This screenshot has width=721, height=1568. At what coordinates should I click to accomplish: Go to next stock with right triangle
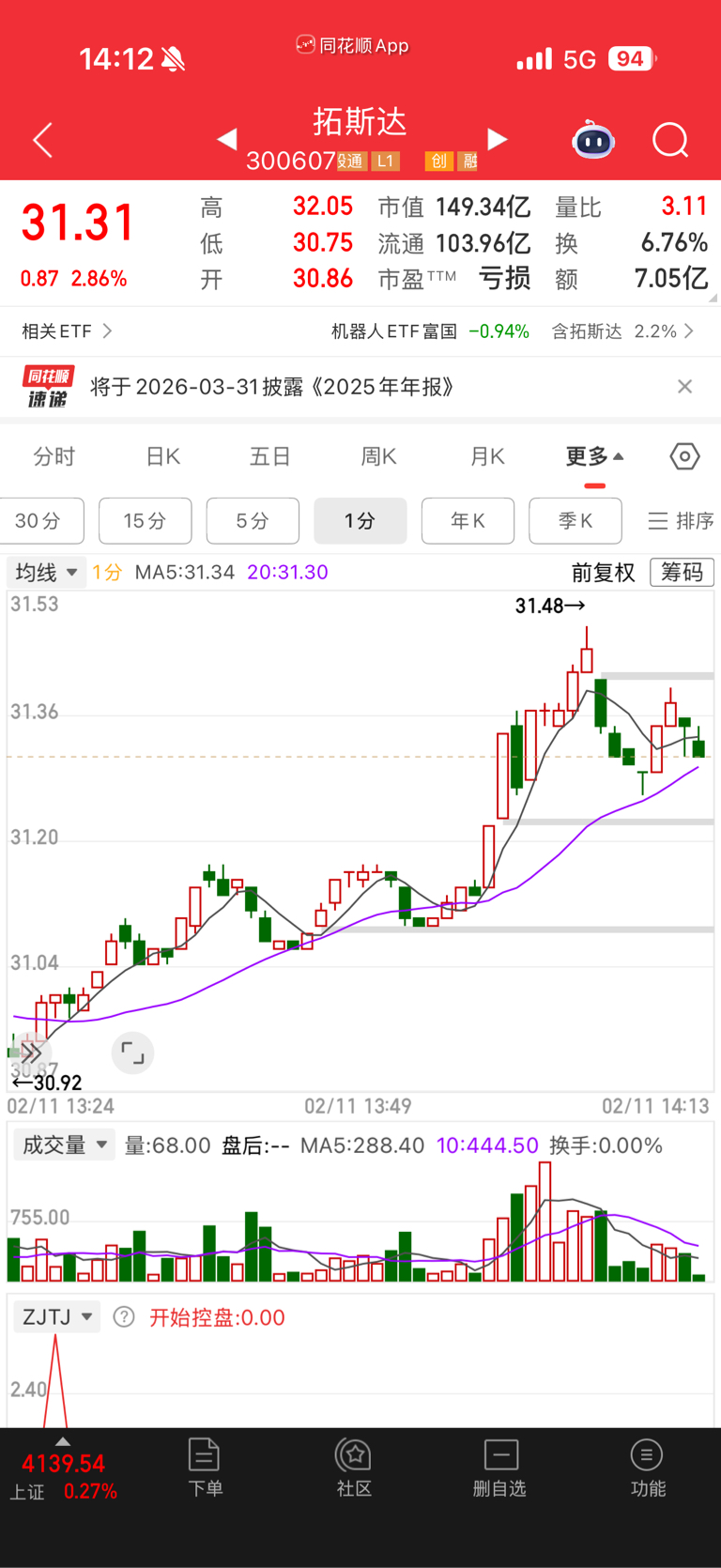tap(498, 139)
